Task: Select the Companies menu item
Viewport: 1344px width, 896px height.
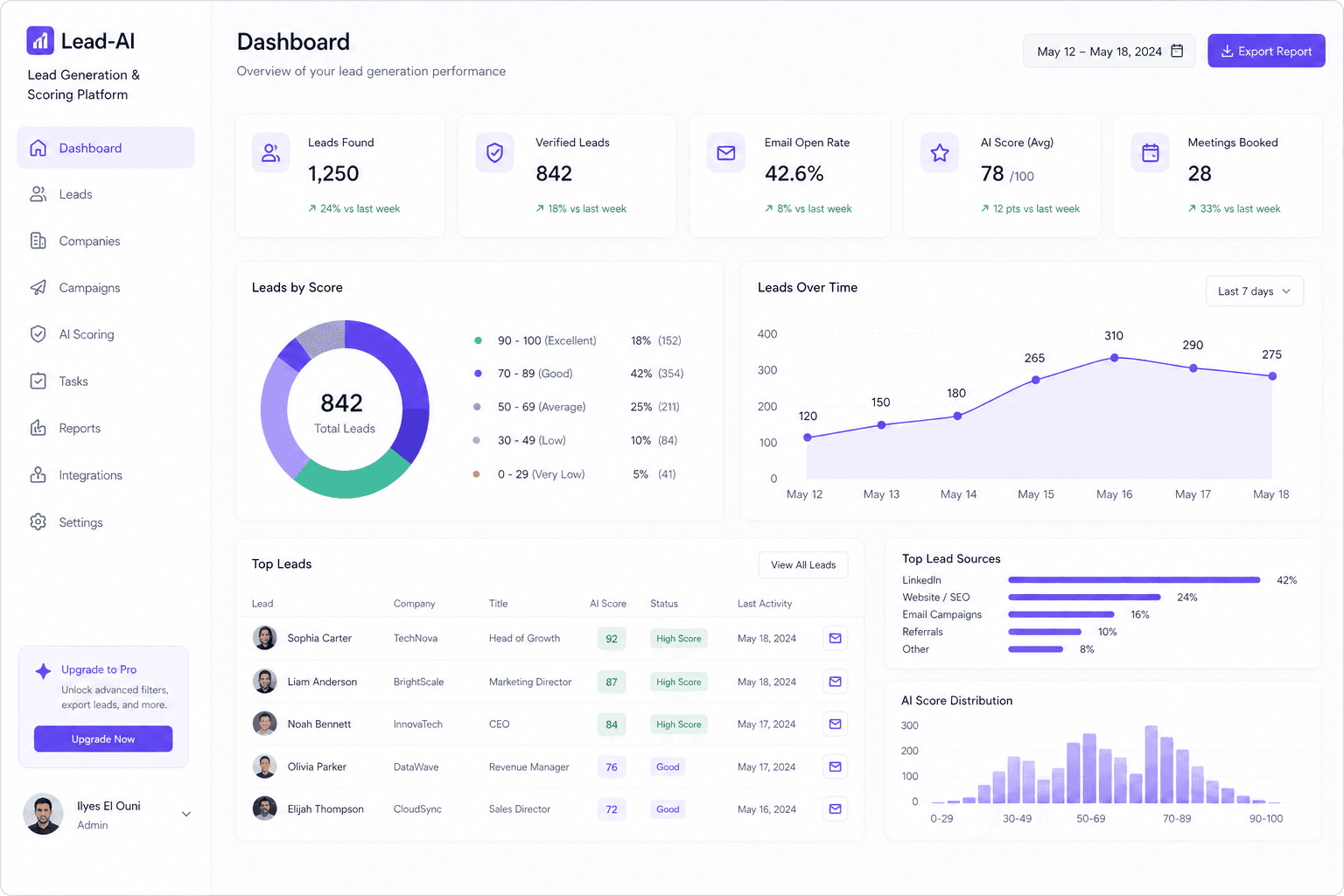Action: coord(106,241)
